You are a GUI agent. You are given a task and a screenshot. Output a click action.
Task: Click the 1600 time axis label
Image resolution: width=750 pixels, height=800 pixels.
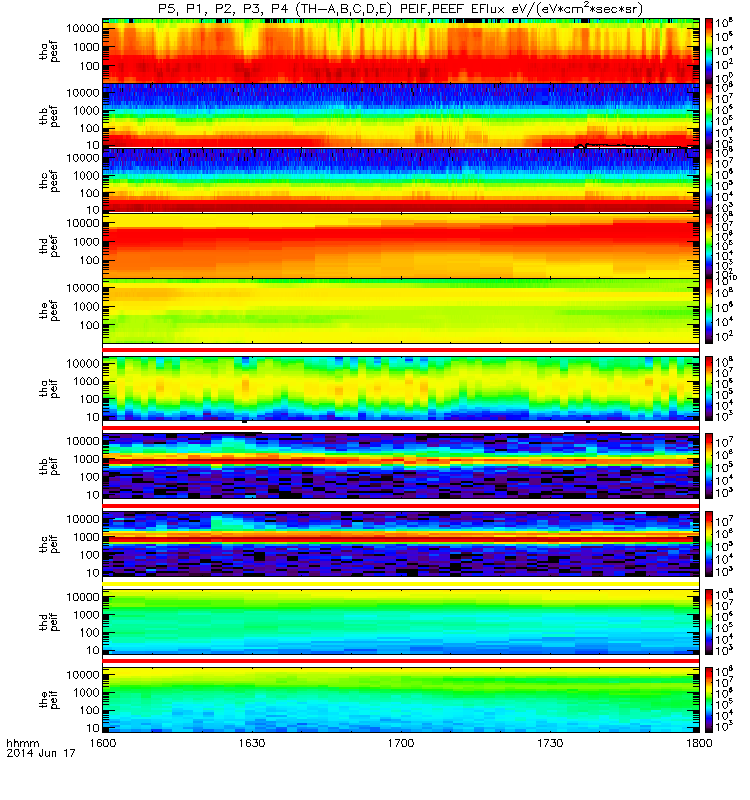[103, 743]
